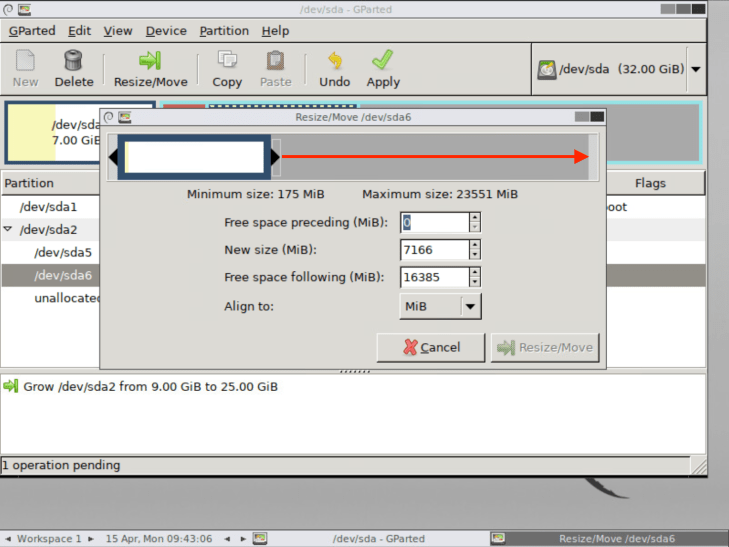729x547 pixels.
Task: Decrease New size value
Action: tap(474, 255)
